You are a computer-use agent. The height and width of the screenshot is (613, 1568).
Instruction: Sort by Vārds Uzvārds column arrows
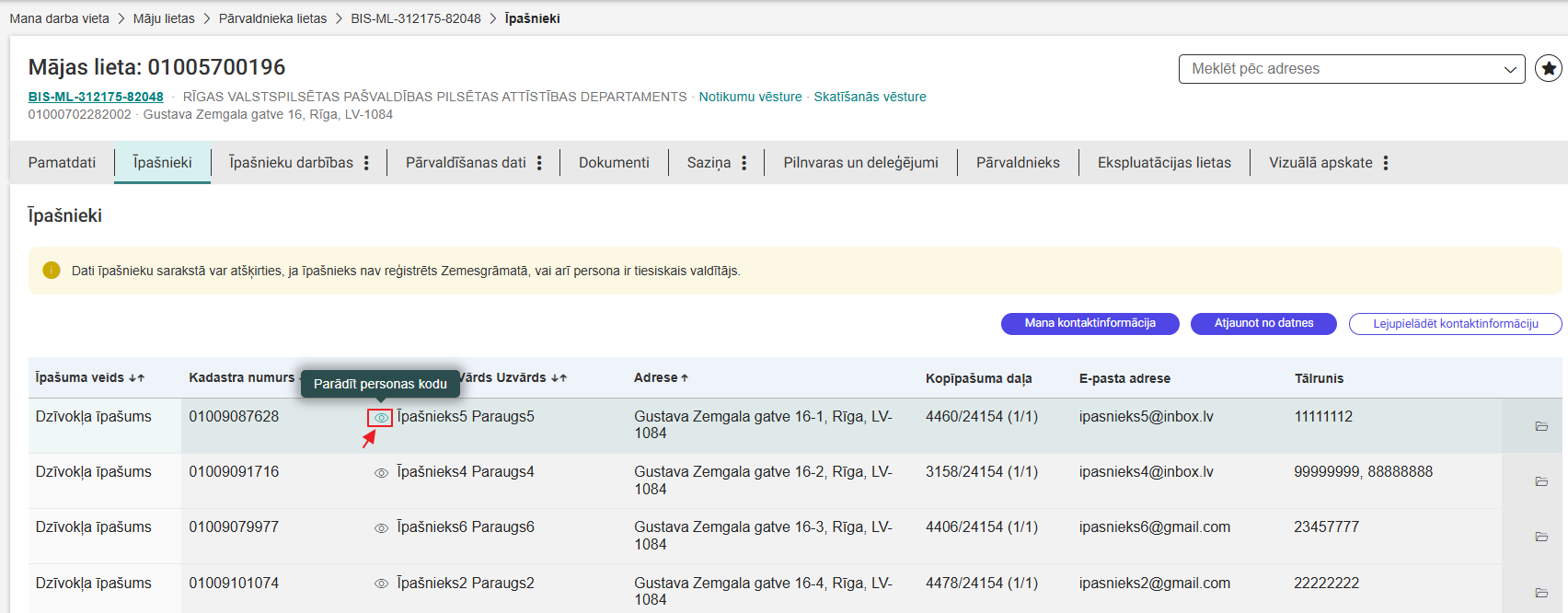point(559,378)
